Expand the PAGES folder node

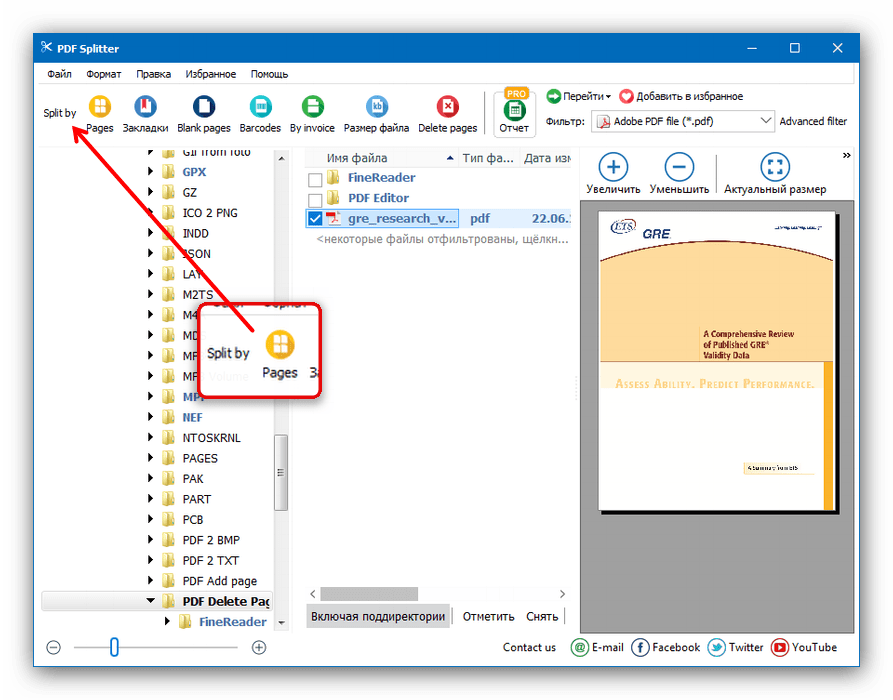pos(150,457)
